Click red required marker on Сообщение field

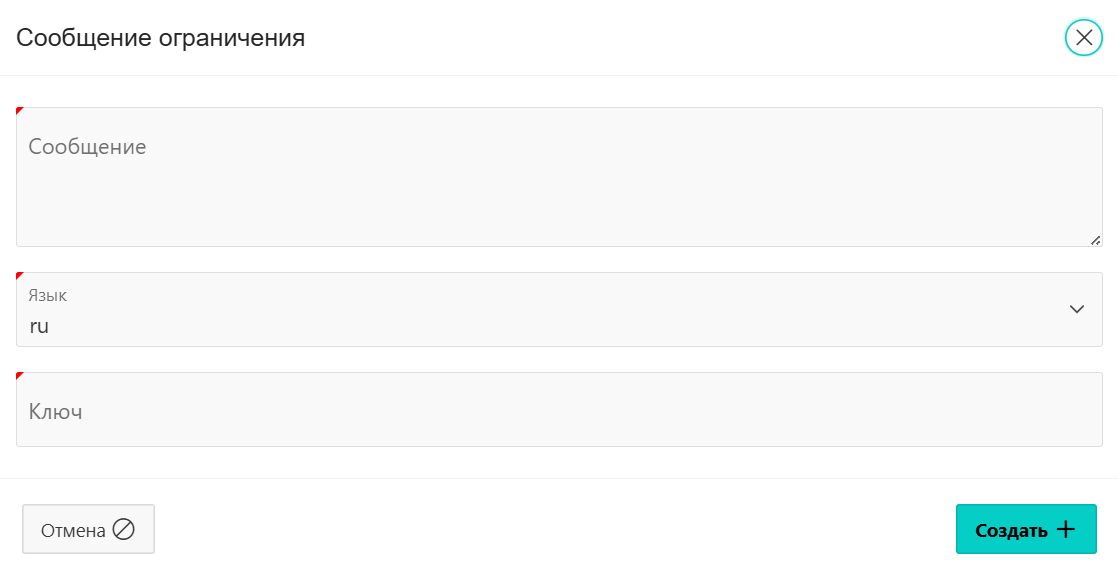point(19,111)
